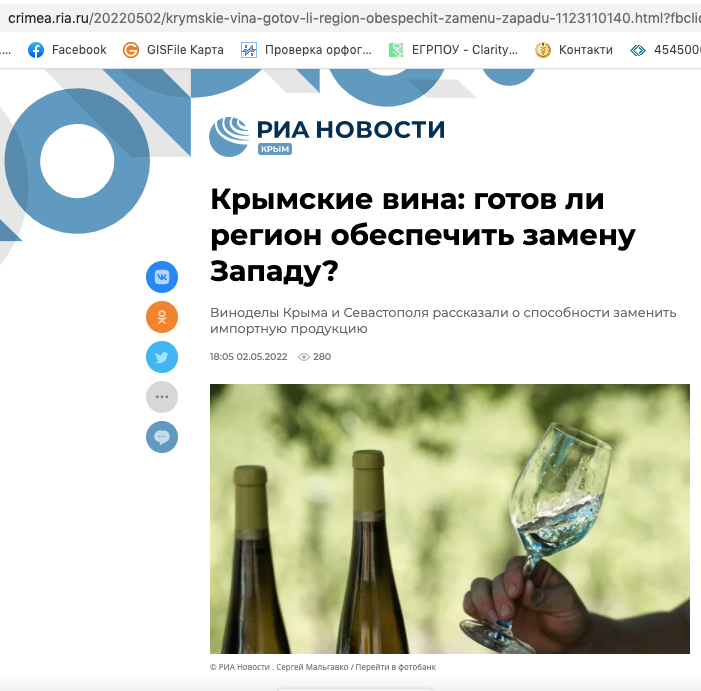Click the browser address bar URL
This screenshot has height=691, width=701.
pos(354,18)
